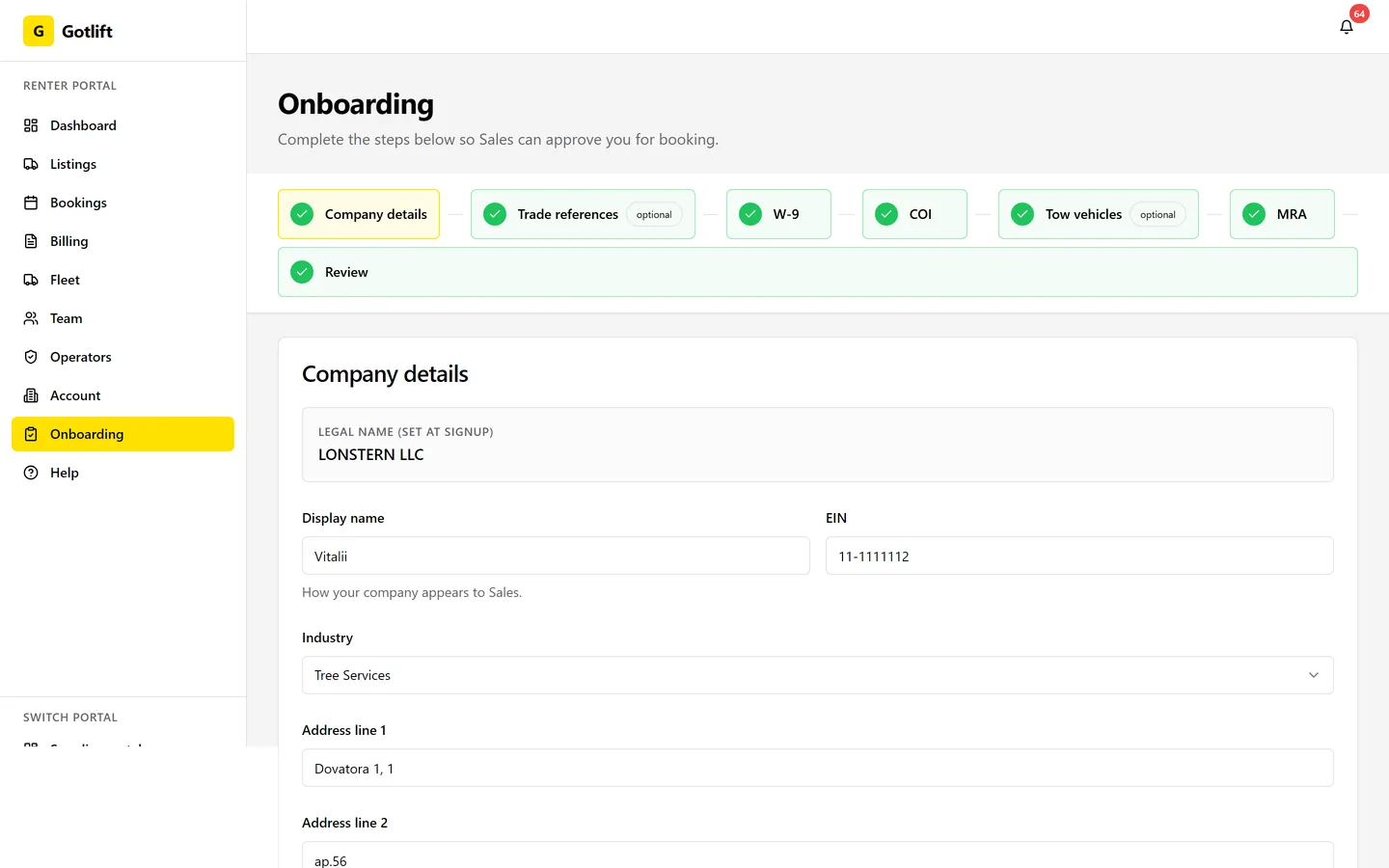This screenshot has height=868, width=1389.
Task: Open the Tow vehicles step
Action: 1099,214
